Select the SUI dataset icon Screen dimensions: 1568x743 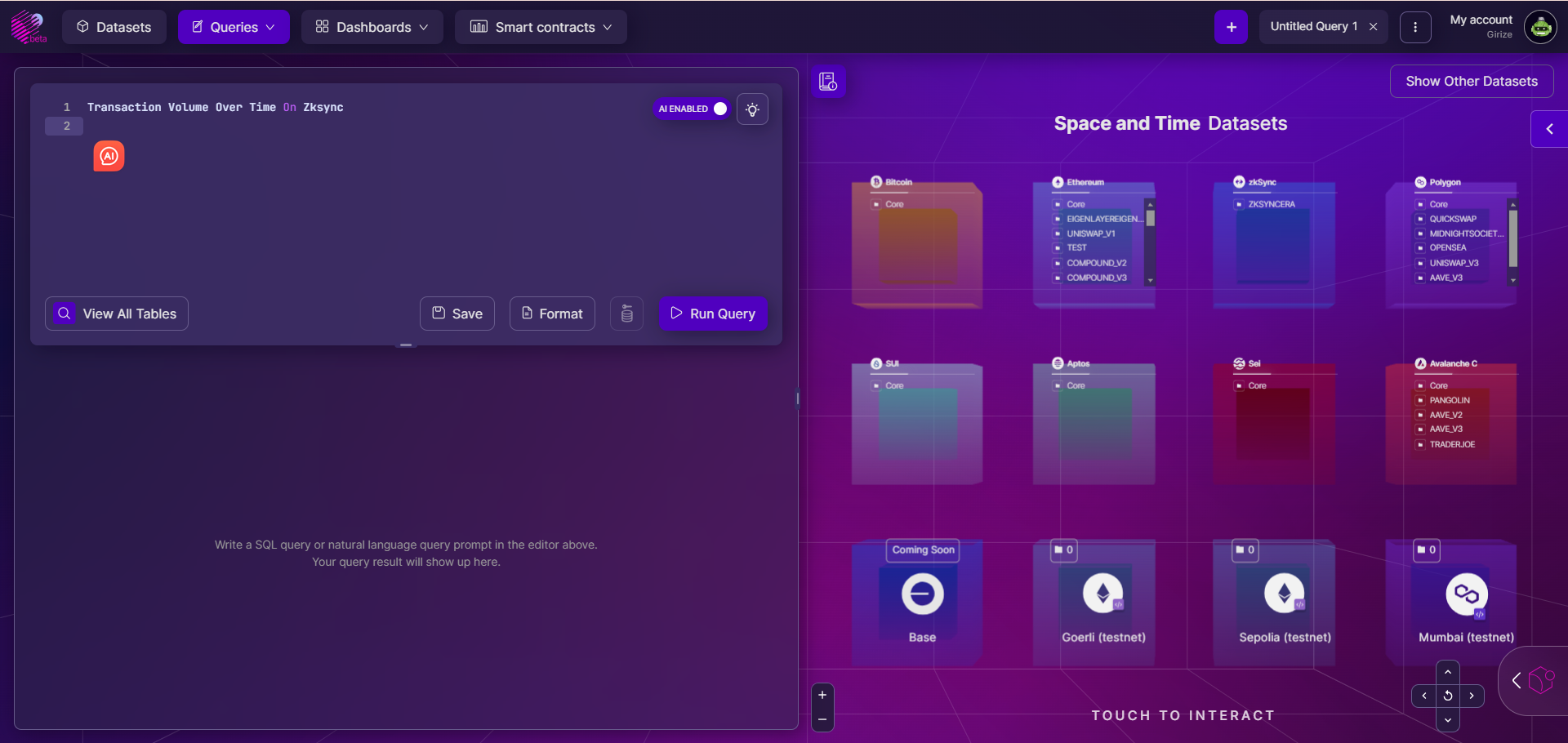click(876, 363)
